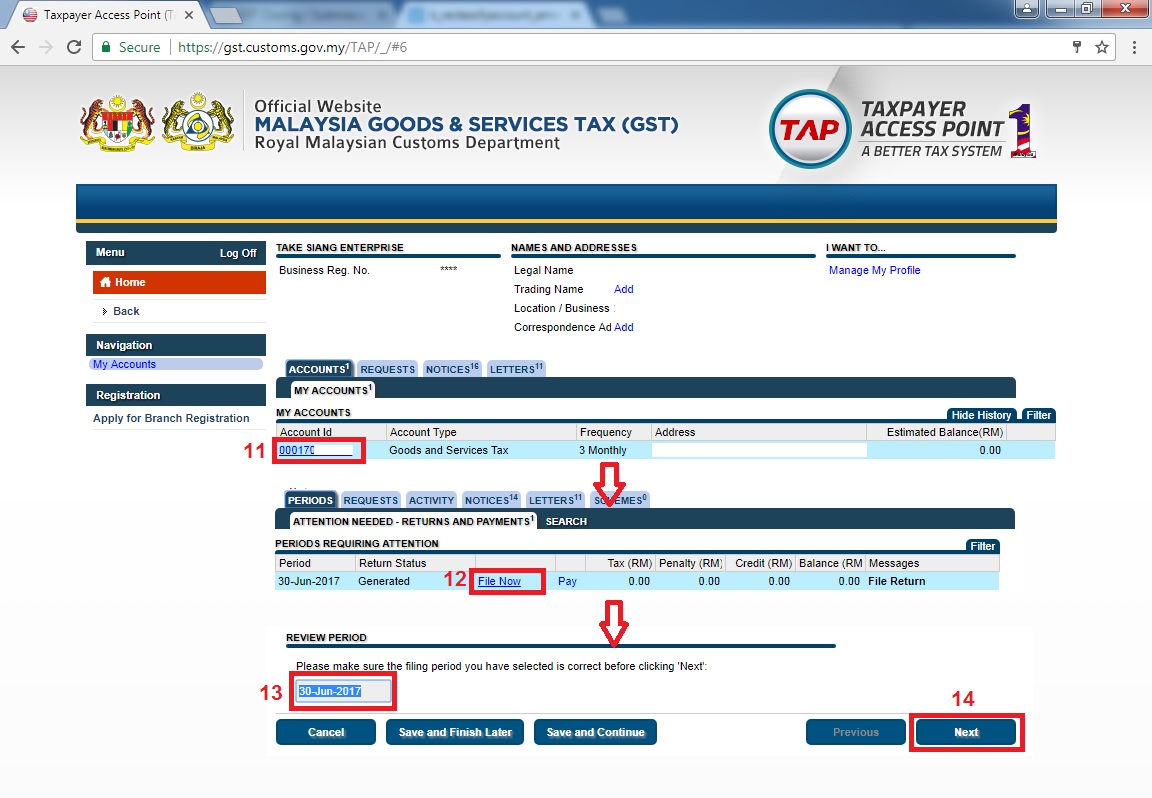Image resolution: width=1152 pixels, height=798 pixels.
Task: Expand the Back menu item
Action: click(126, 311)
